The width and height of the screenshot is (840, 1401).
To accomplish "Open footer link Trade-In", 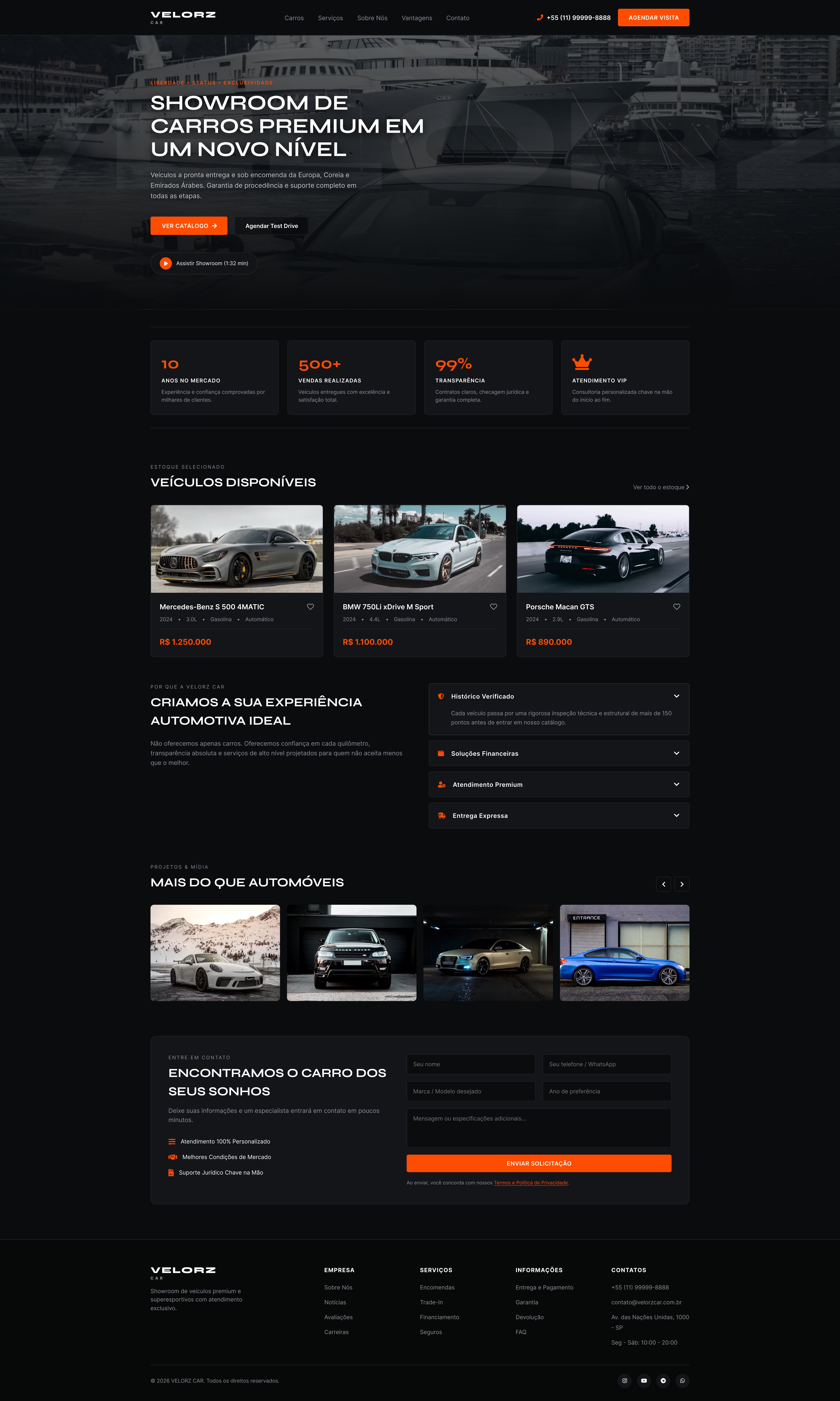I will pos(431,1302).
